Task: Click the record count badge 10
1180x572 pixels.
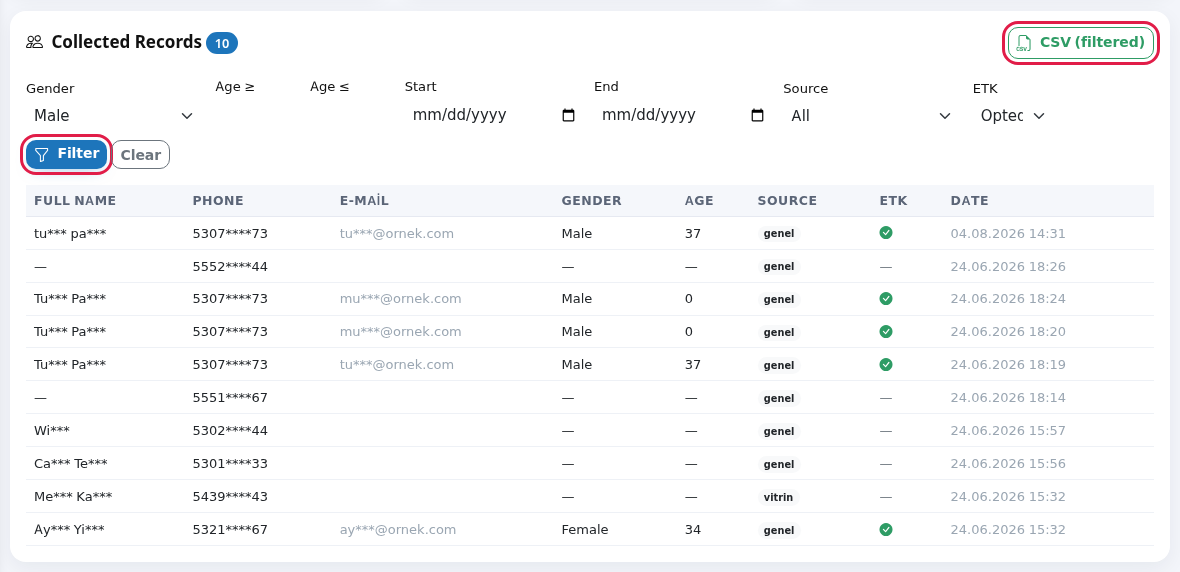Action: click(x=222, y=44)
